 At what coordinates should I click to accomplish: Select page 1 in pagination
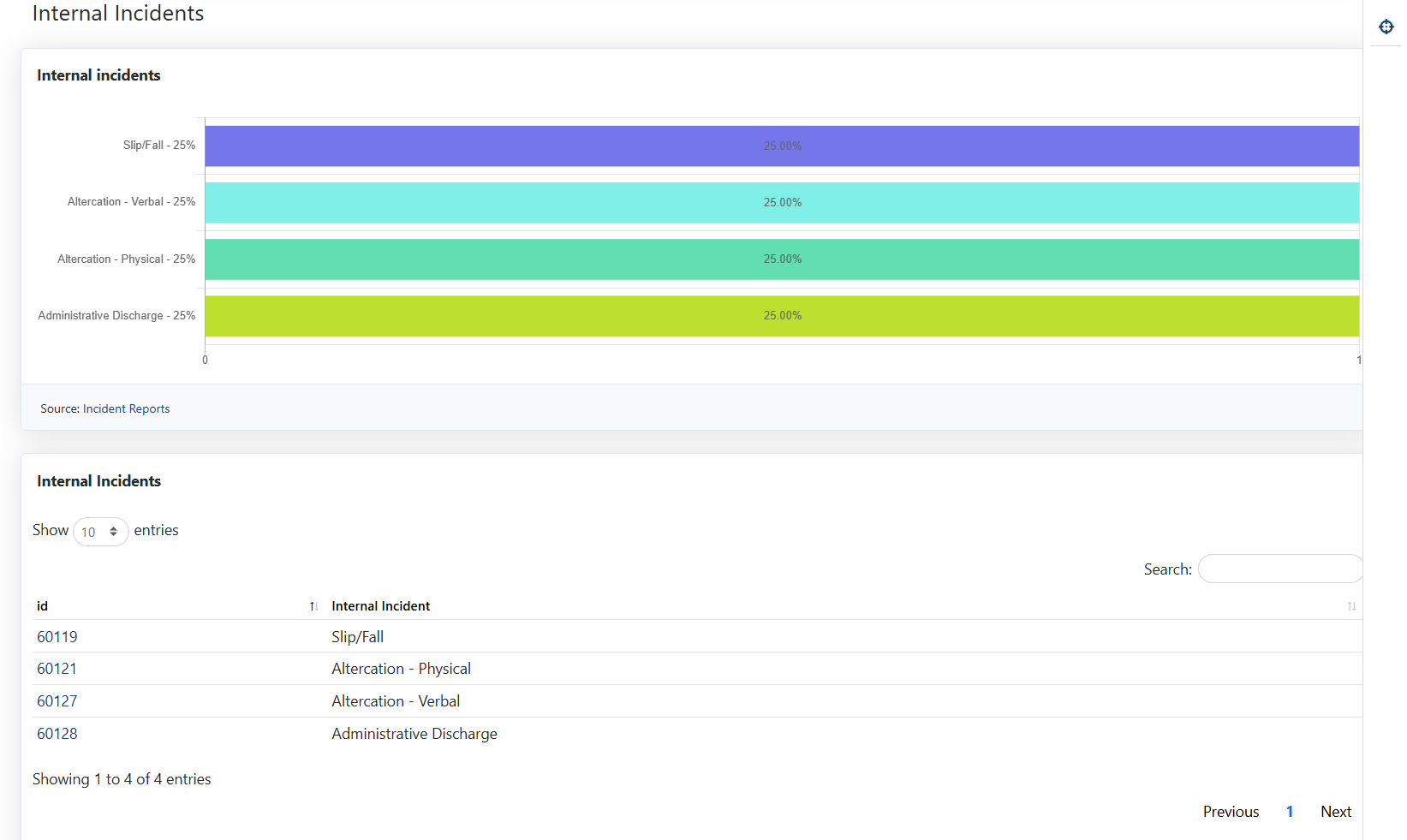[1289, 812]
